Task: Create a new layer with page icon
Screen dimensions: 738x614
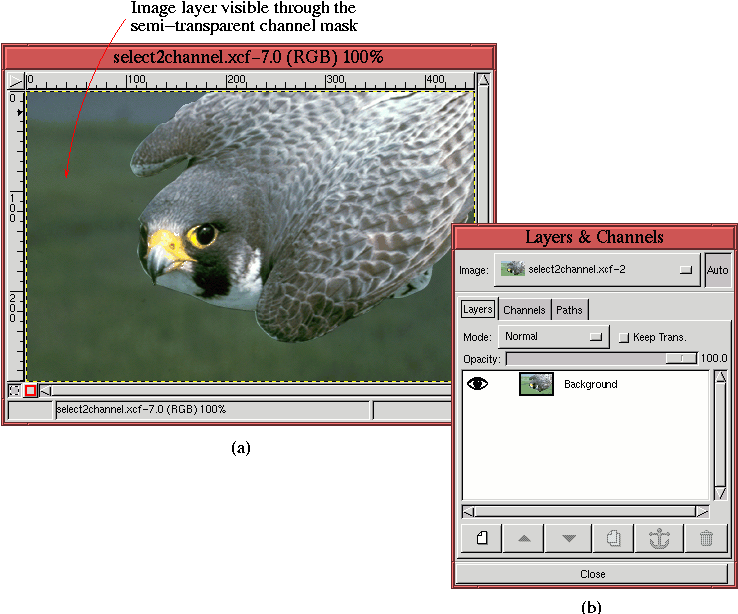Action: 481,538
